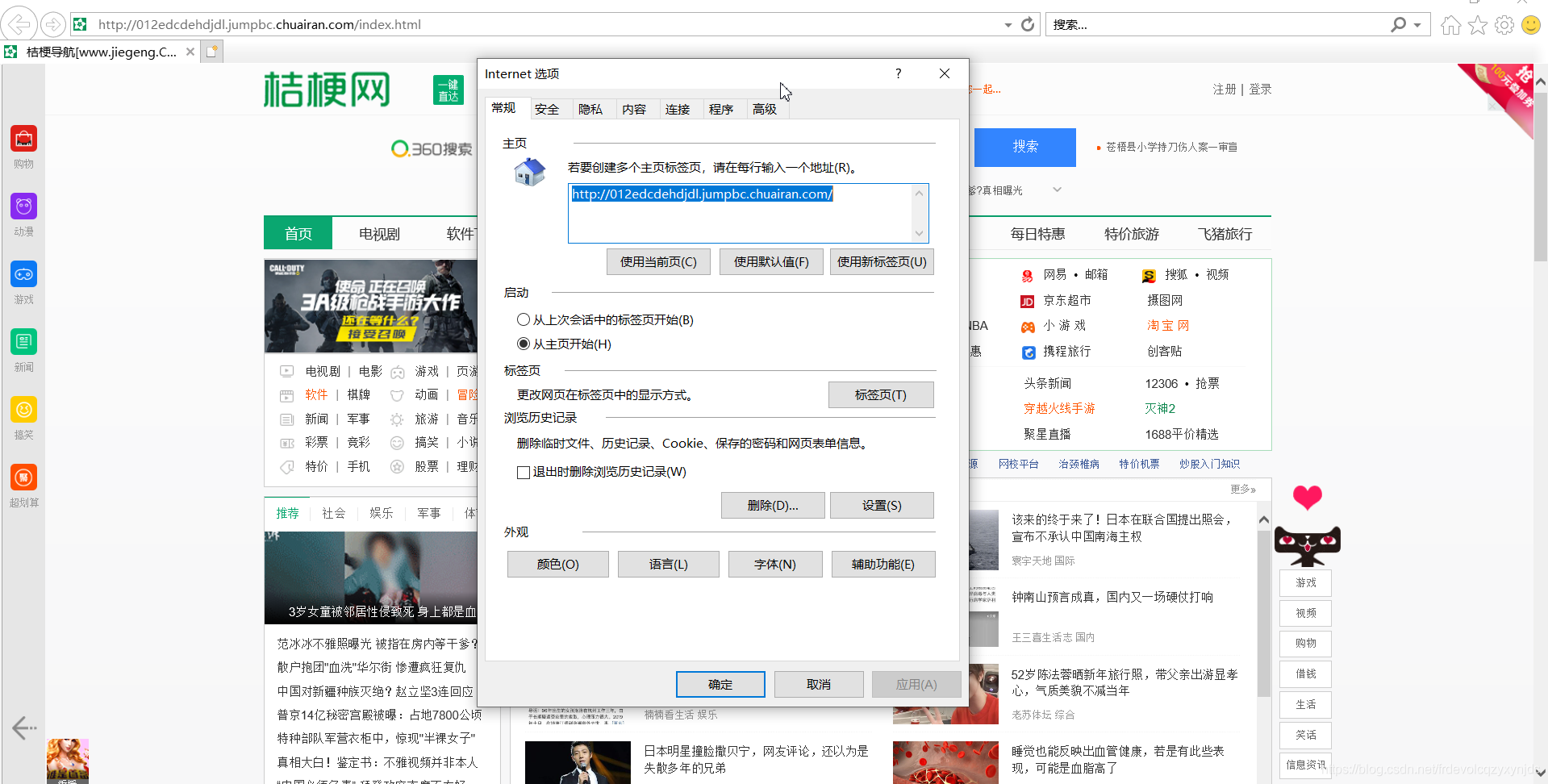Open 颜色(O) appearance button
Image resolution: width=1548 pixels, height=784 pixels.
(x=558, y=565)
